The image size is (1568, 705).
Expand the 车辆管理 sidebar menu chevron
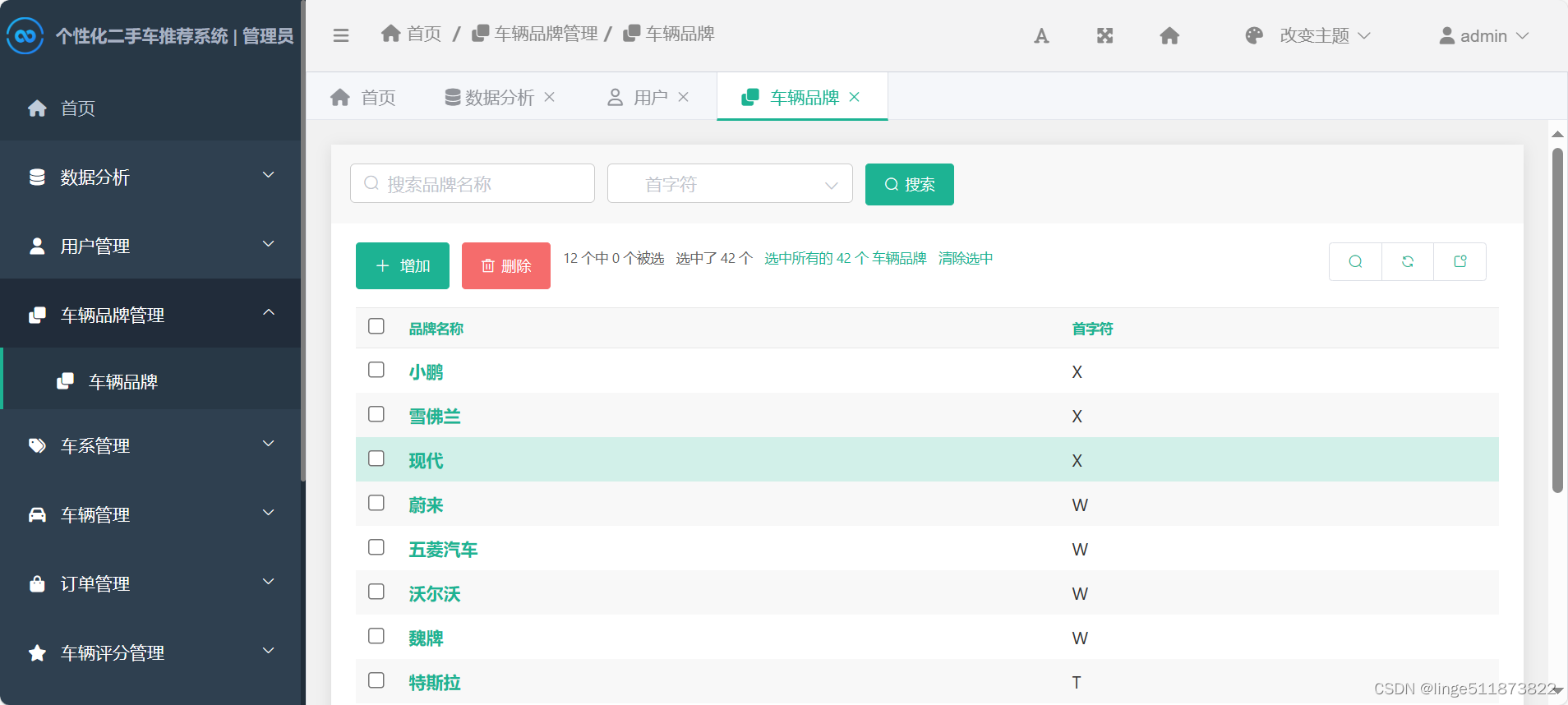[x=268, y=513]
